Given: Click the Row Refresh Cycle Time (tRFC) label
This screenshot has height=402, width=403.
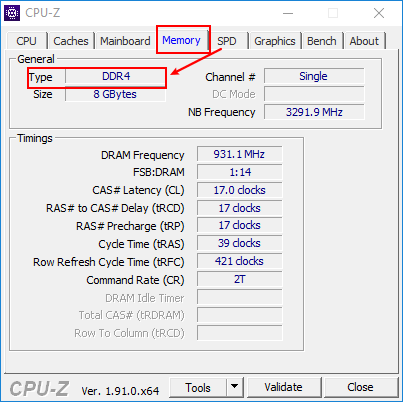Looking at the screenshot, I should pos(108,262).
